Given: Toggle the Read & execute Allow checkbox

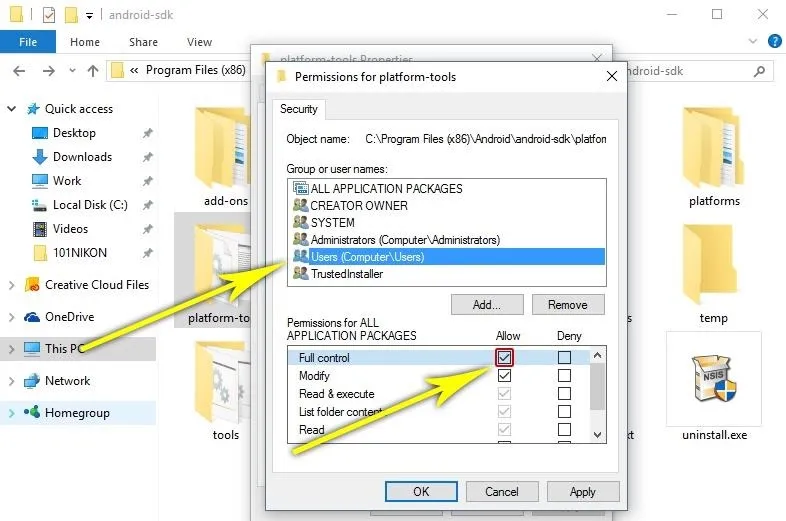Looking at the screenshot, I should click(x=504, y=394).
